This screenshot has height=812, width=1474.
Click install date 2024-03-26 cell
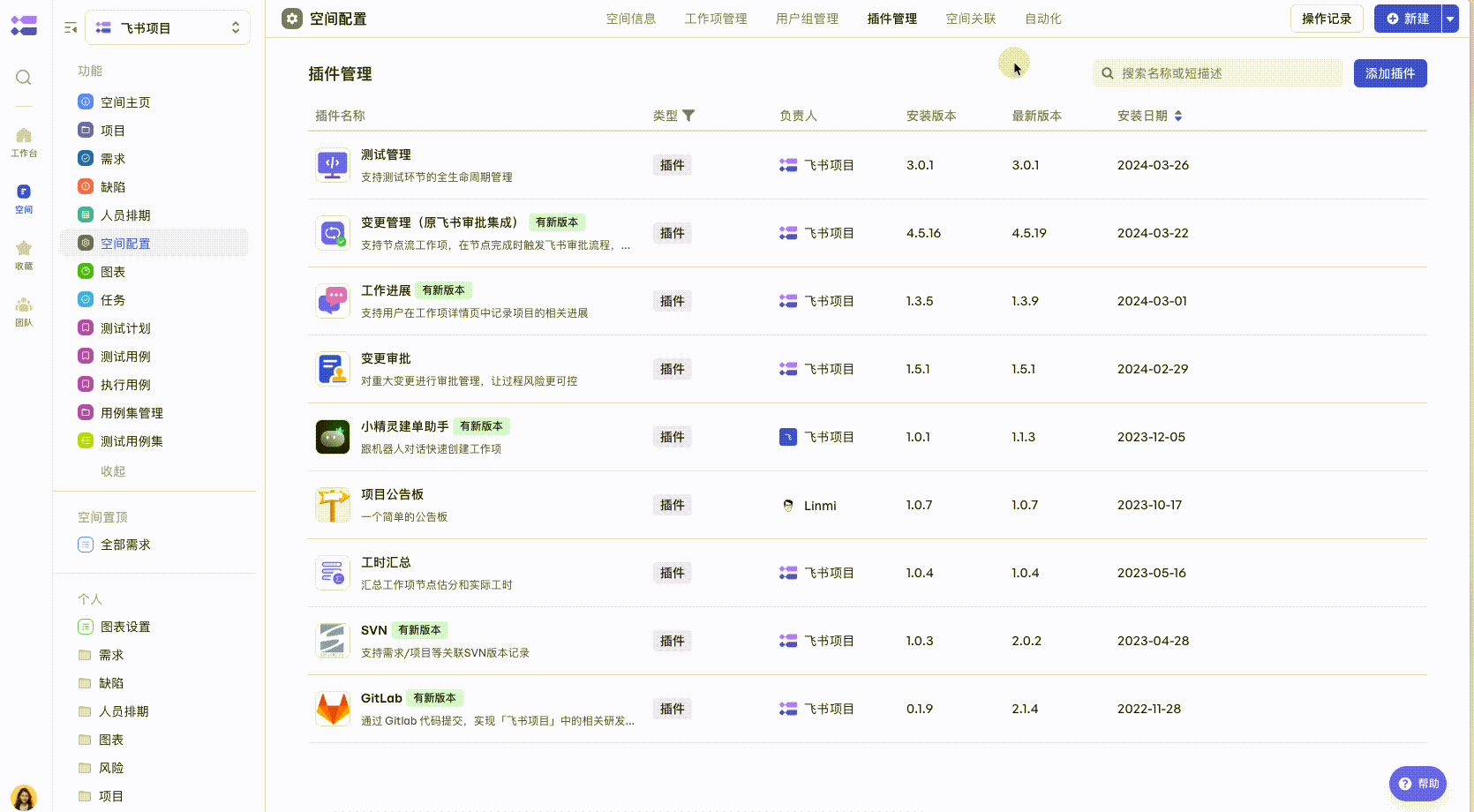pyautogui.click(x=1153, y=165)
